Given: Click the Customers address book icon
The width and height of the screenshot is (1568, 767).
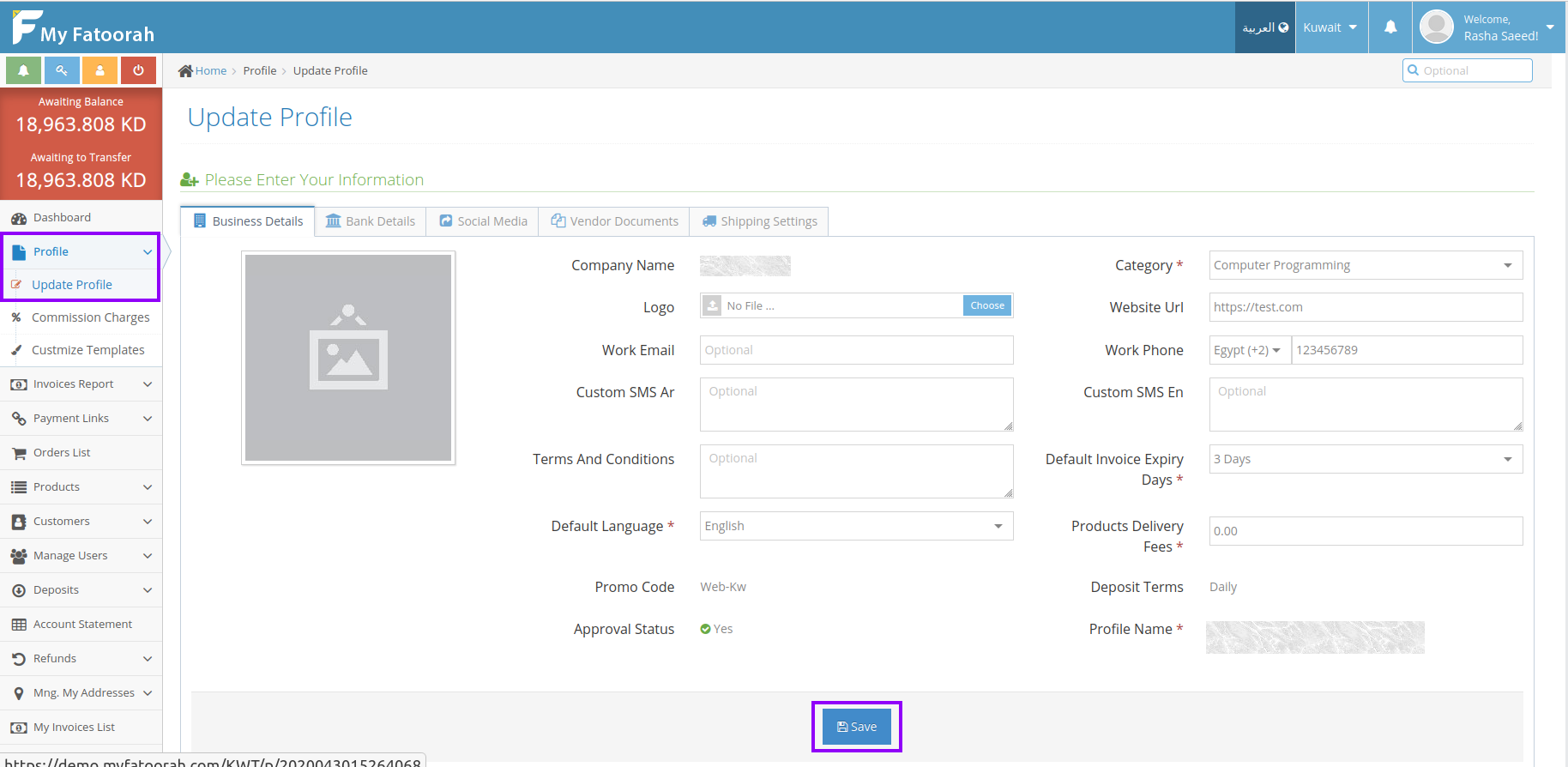Looking at the screenshot, I should pos(19,522).
